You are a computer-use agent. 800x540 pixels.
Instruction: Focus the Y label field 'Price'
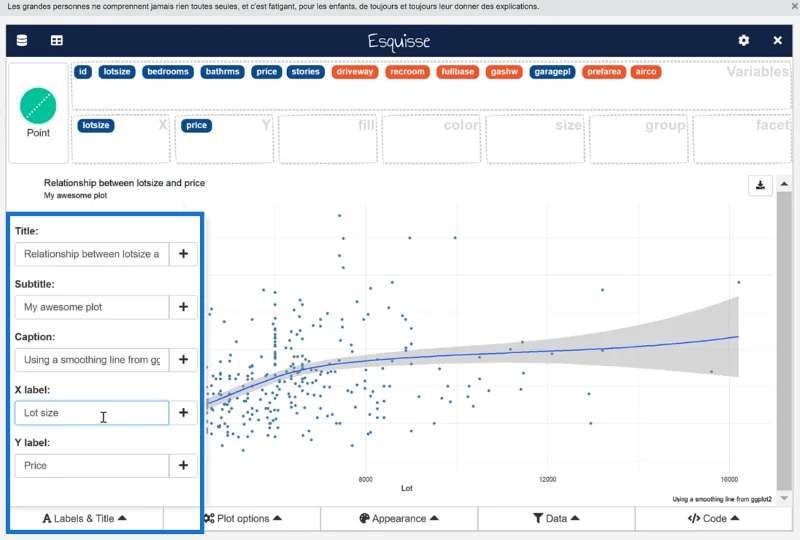[92, 465]
